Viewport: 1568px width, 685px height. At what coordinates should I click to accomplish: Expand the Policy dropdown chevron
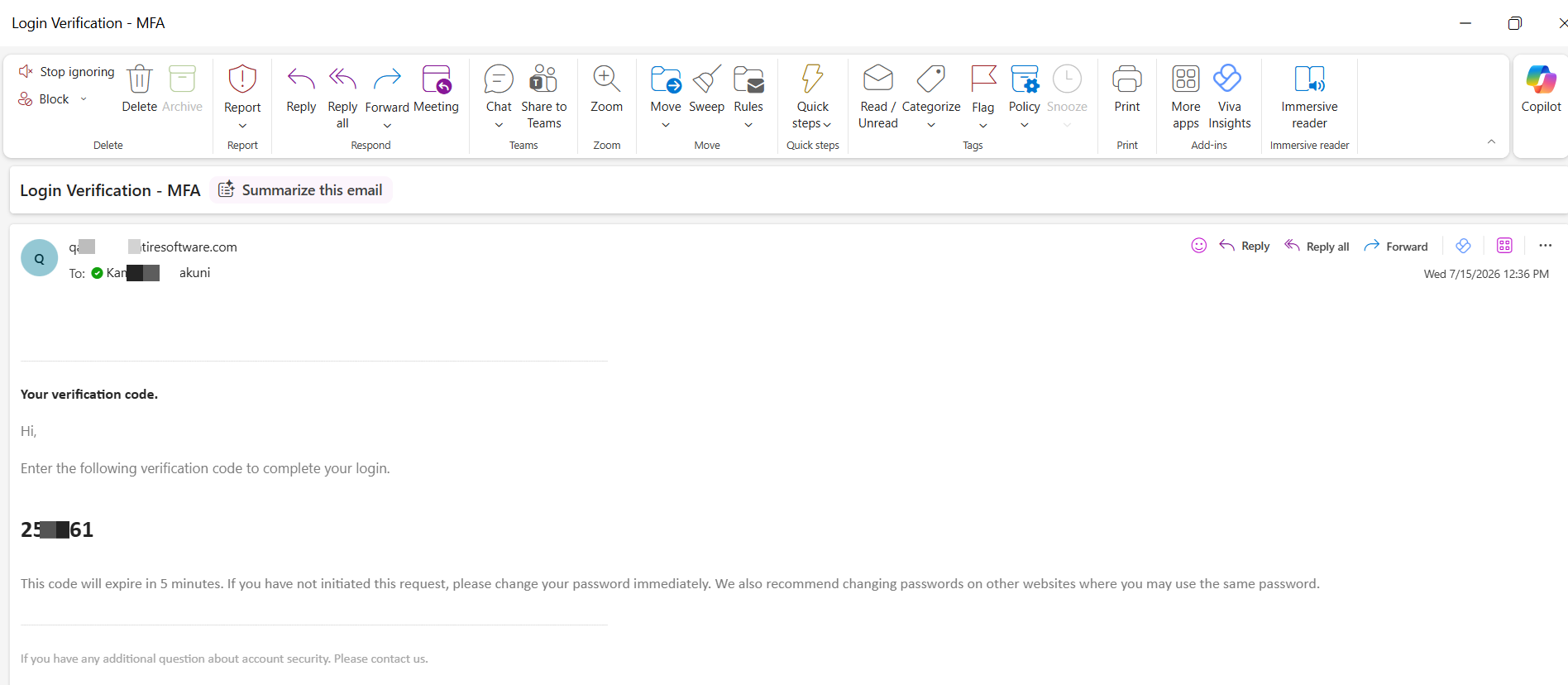click(1025, 125)
